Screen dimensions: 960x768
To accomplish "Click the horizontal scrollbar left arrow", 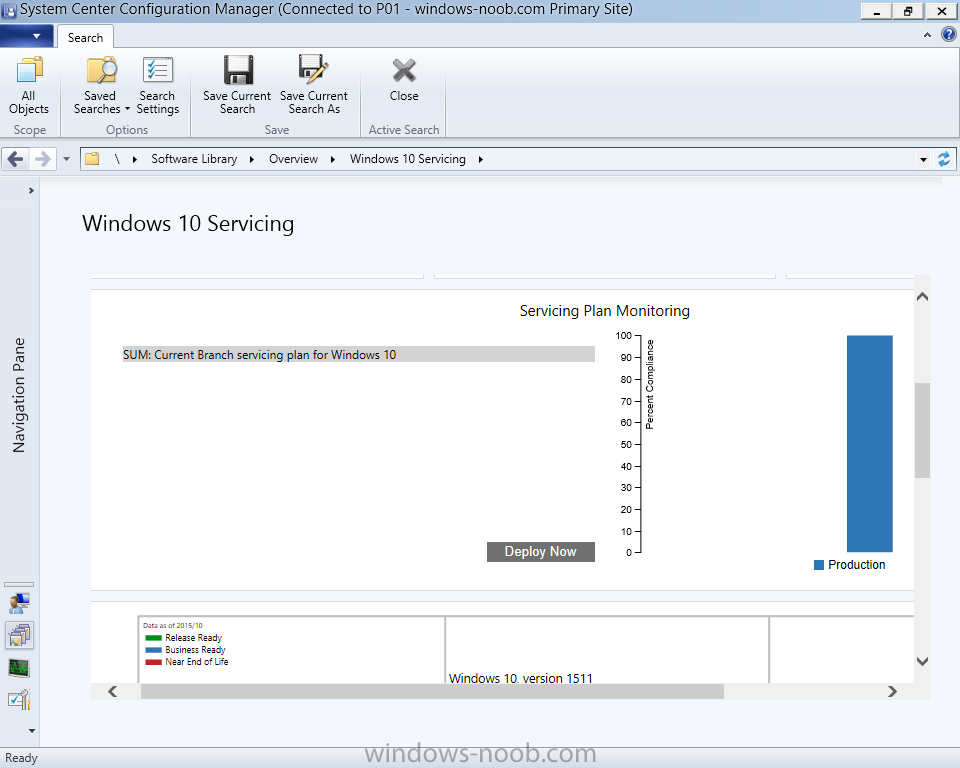I will click(x=113, y=691).
